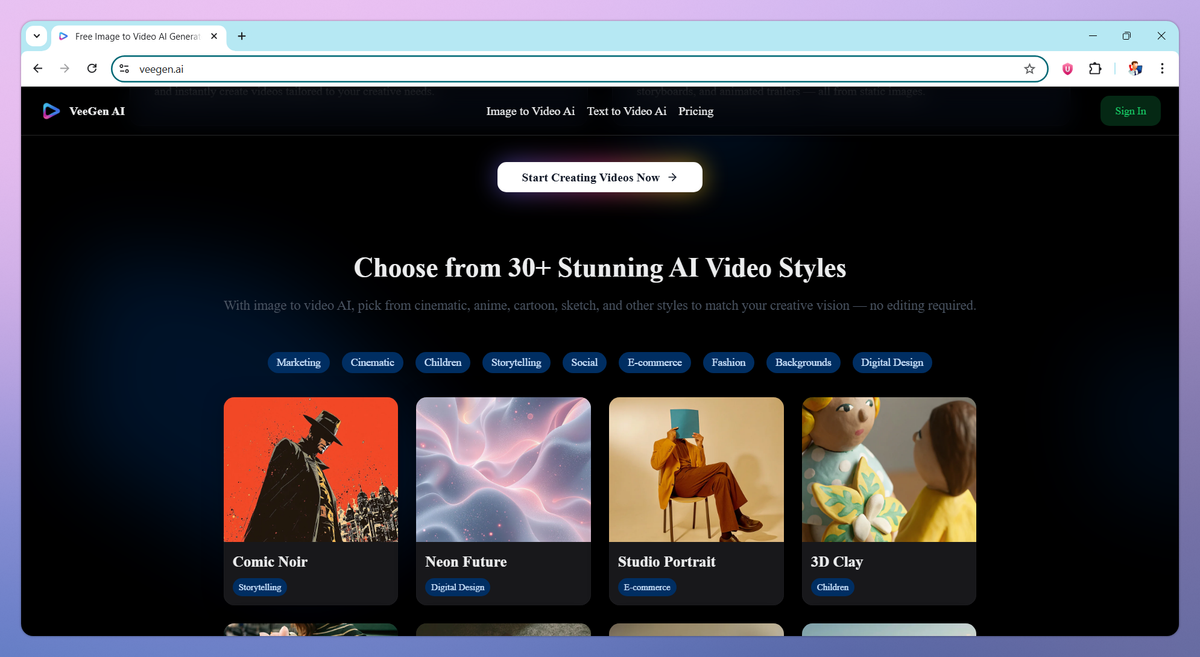Click the browser profile avatar icon
The height and width of the screenshot is (657, 1200).
[x=1135, y=69]
